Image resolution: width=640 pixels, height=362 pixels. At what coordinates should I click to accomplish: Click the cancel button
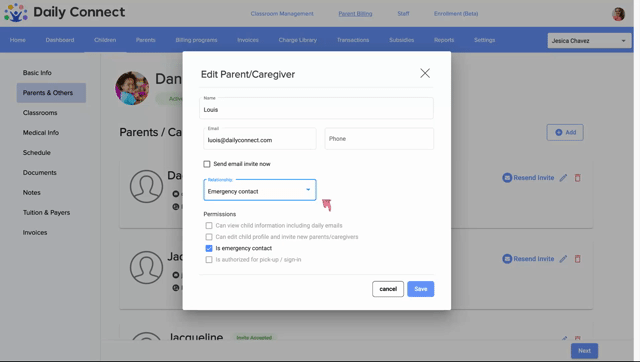click(x=388, y=289)
